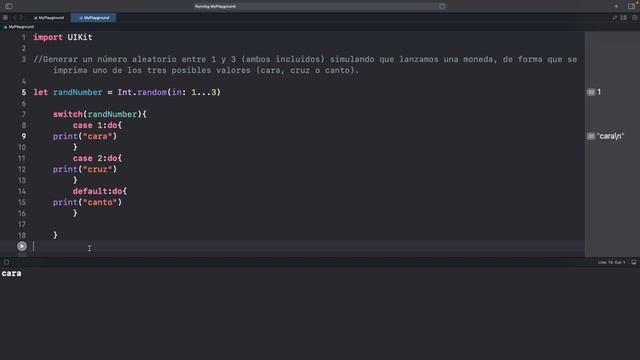Open the adjust editor options icon
The height and width of the screenshot is (360, 640).
point(624,18)
